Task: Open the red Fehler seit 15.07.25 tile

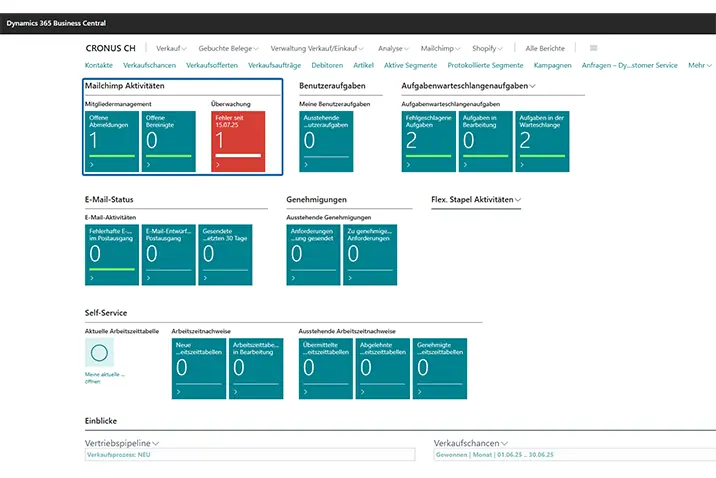Action: [238, 142]
